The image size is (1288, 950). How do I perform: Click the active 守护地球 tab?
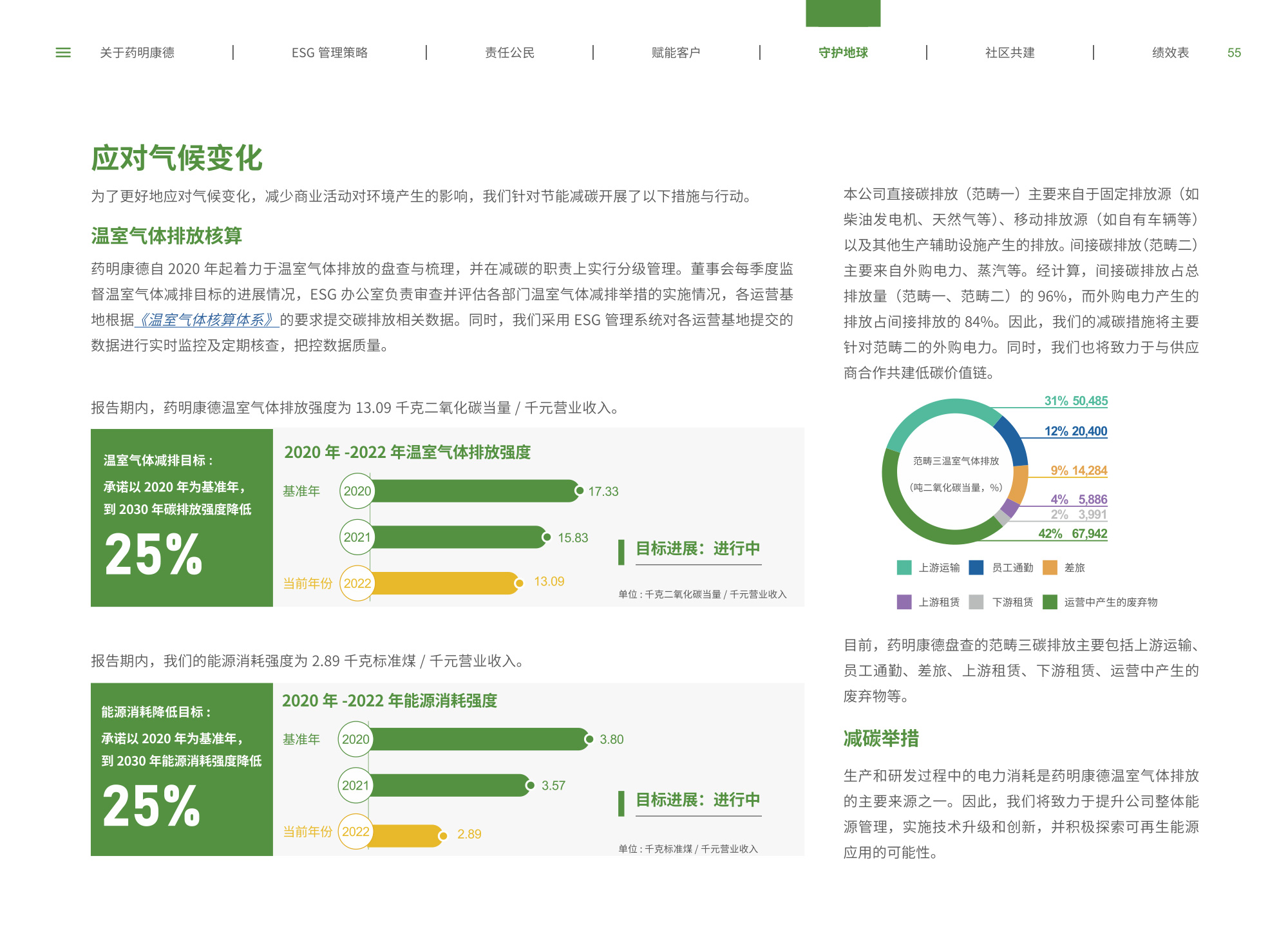coord(843,53)
